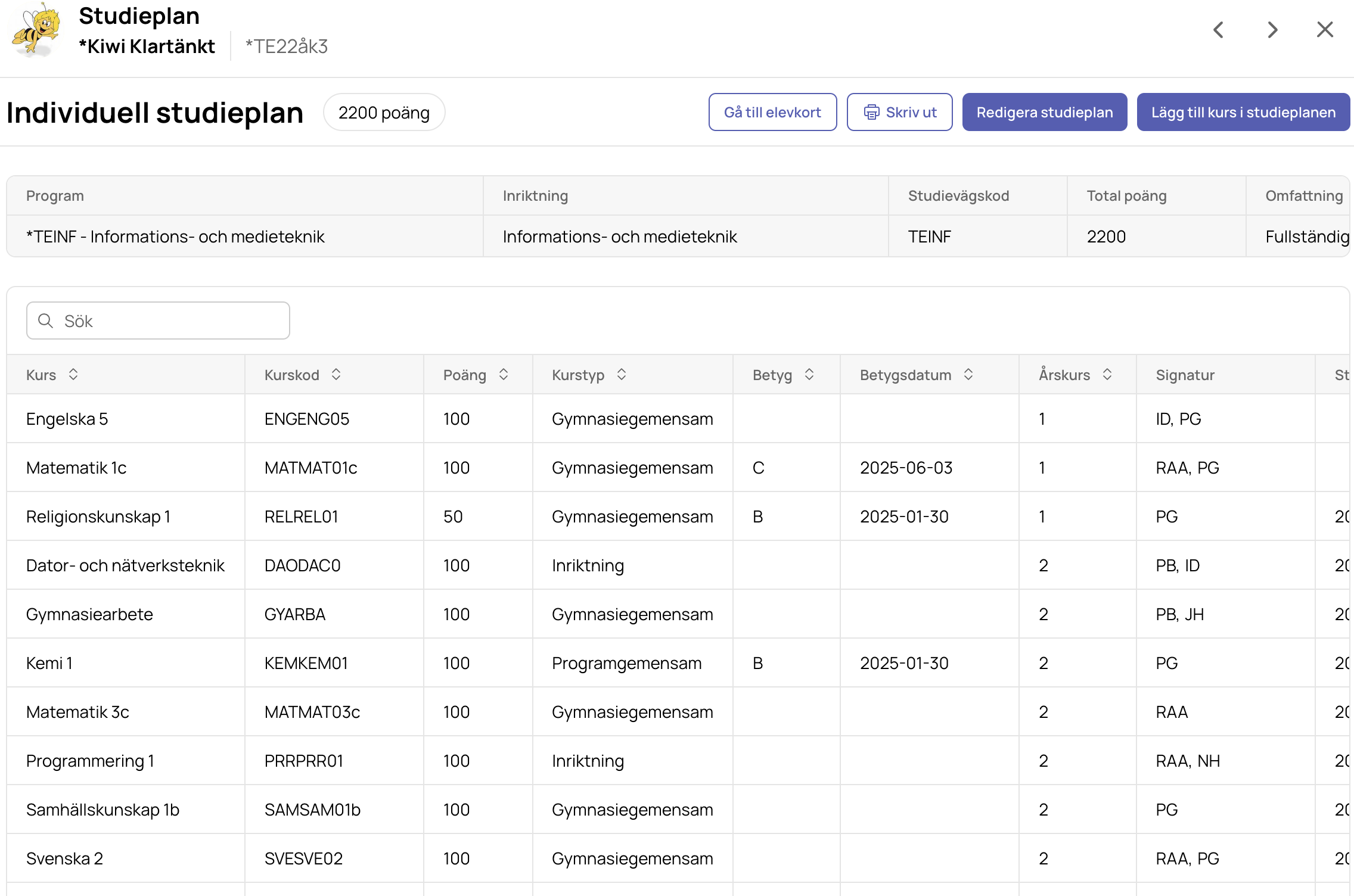Screen dimensions: 1354x896
Task: Go to next student with right chevron
Action: [1272, 30]
